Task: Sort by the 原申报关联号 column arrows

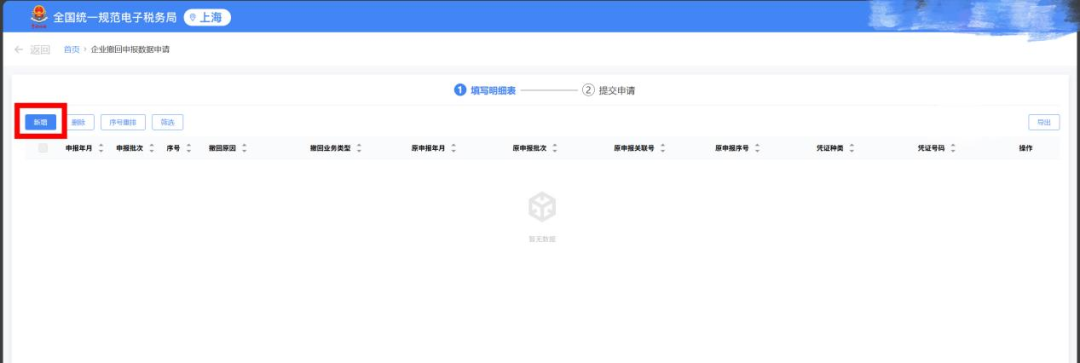Action: pos(663,148)
